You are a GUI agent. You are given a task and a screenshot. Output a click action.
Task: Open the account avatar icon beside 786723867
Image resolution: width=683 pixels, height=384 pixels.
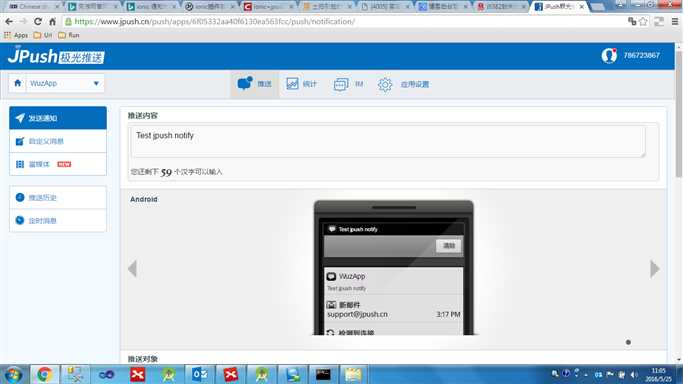(x=609, y=55)
